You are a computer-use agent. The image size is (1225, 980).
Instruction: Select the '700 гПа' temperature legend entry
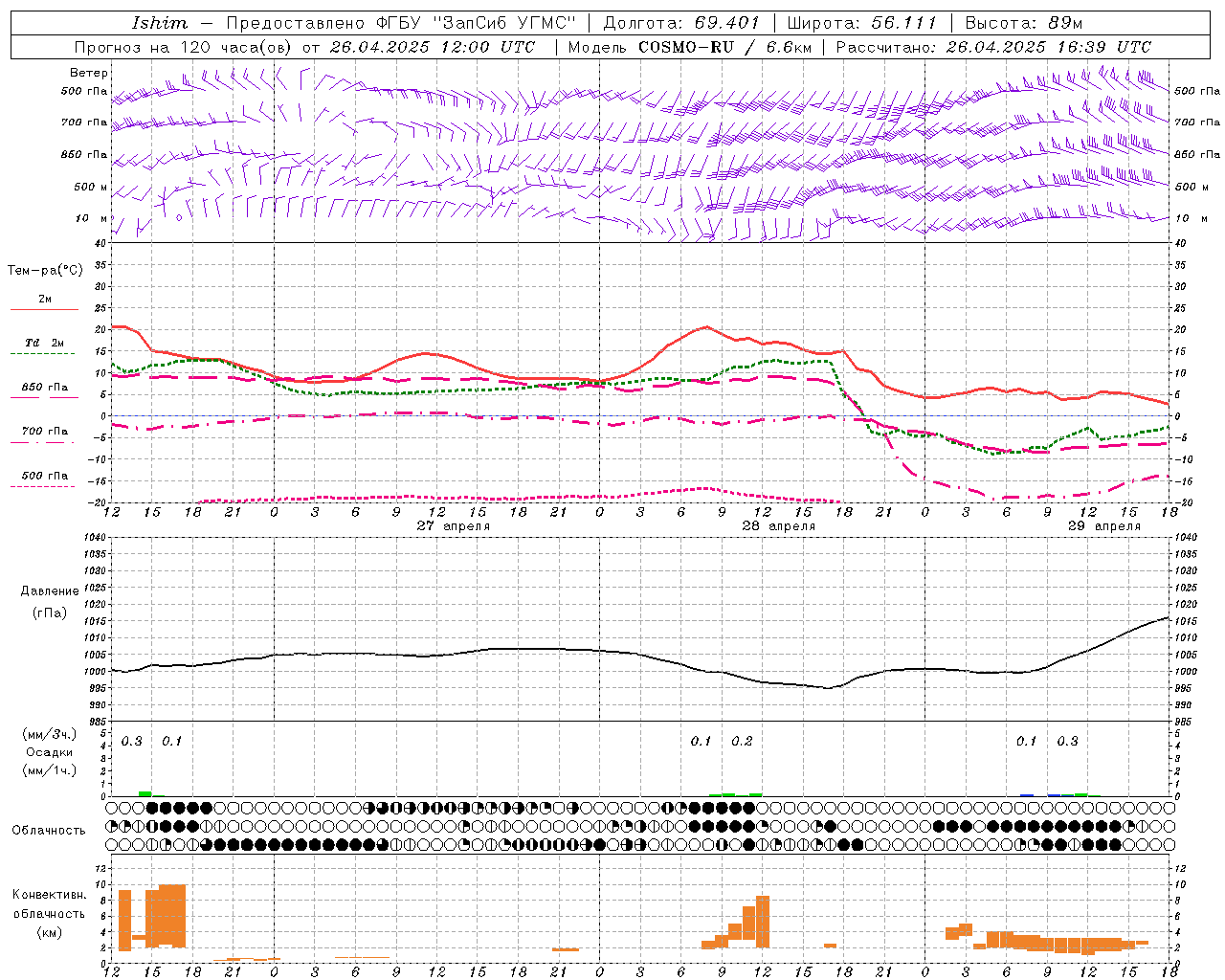(x=45, y=432)
